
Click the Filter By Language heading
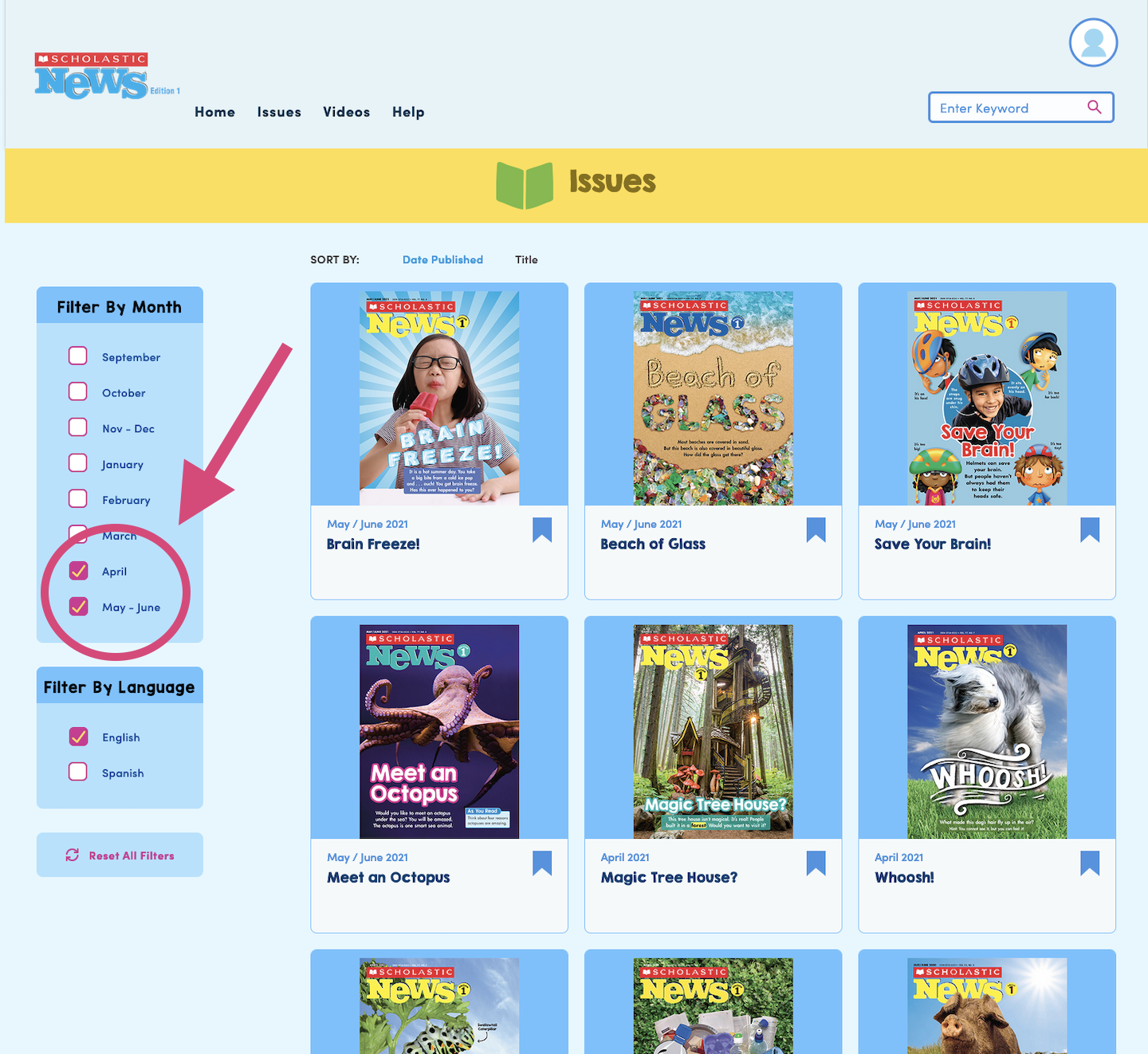point(120,687)
